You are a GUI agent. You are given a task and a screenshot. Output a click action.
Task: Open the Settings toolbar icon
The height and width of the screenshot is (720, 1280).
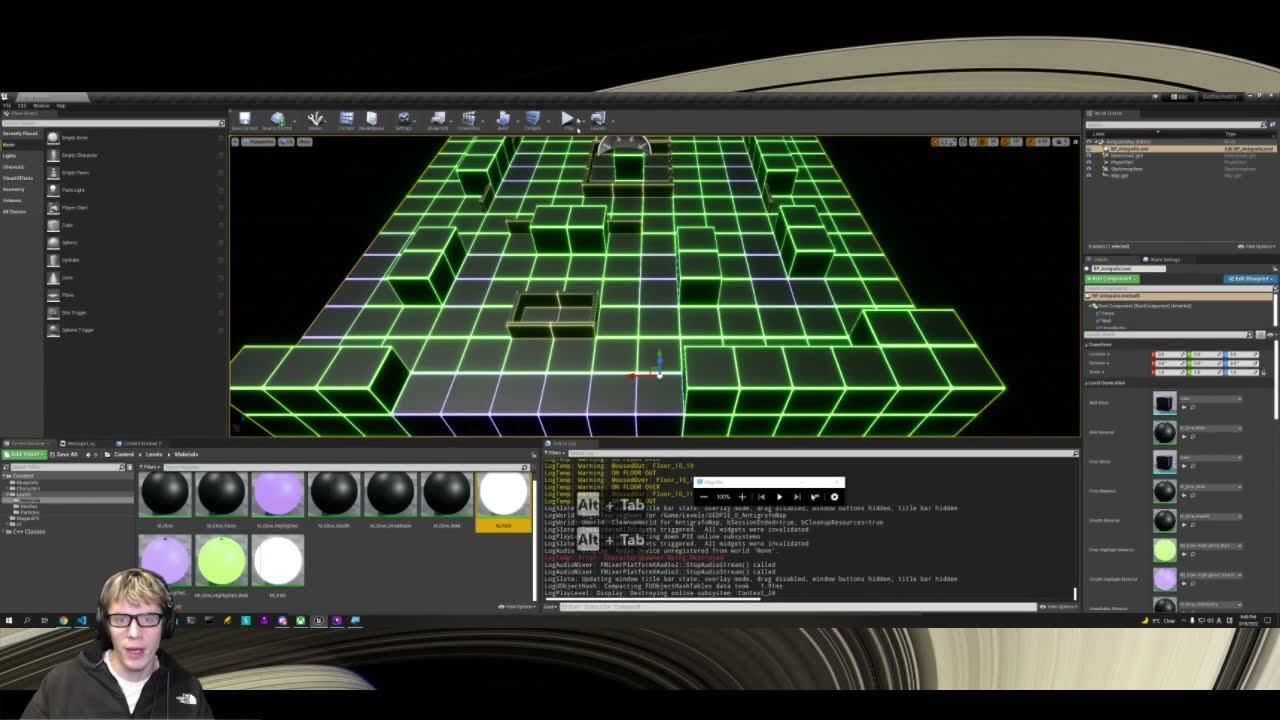(404, 120)
